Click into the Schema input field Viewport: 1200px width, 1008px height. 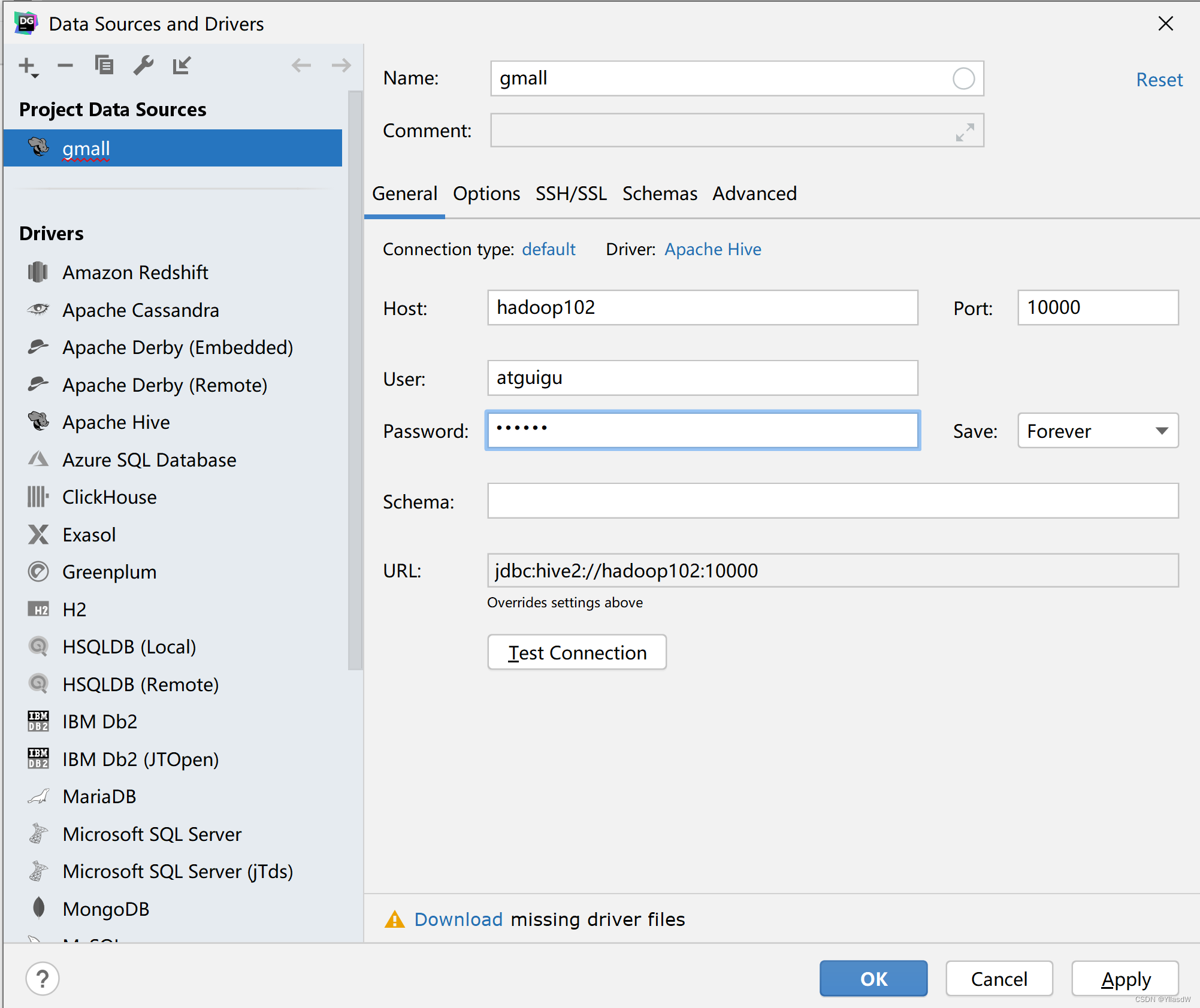[x=832, y=501]
